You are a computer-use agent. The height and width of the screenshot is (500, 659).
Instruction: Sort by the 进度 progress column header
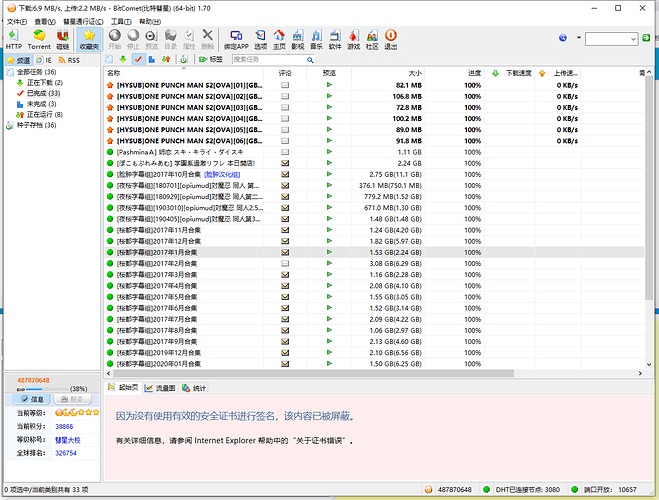click(454, 73)
